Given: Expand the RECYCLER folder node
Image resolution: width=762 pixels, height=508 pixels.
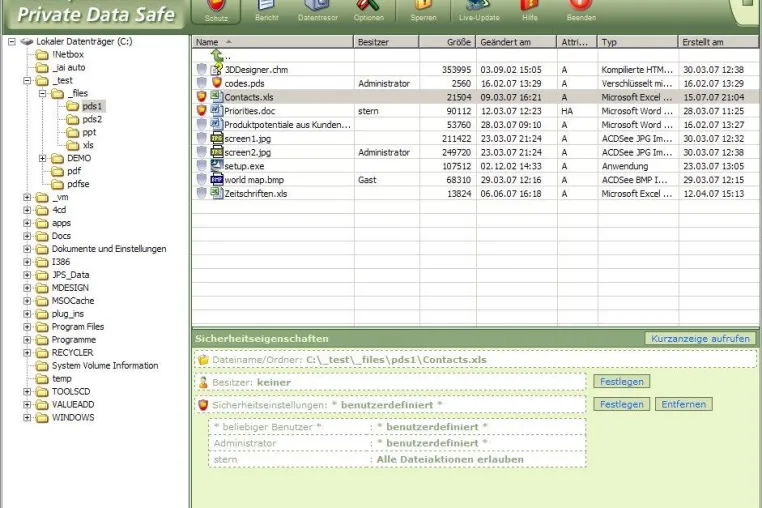Looking at the screenshot, I should [x=27, y=352].
